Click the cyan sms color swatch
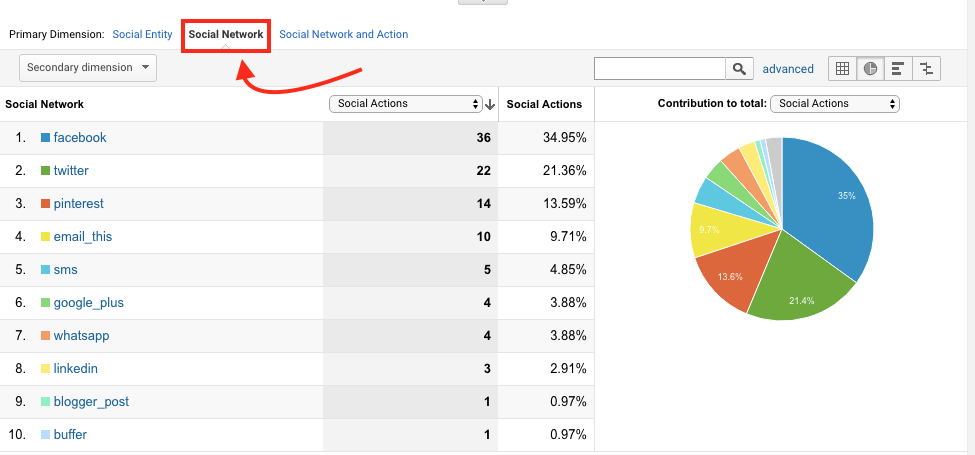Image resolution: width=975 pixels, height=455 pixels. pos(45,270)
